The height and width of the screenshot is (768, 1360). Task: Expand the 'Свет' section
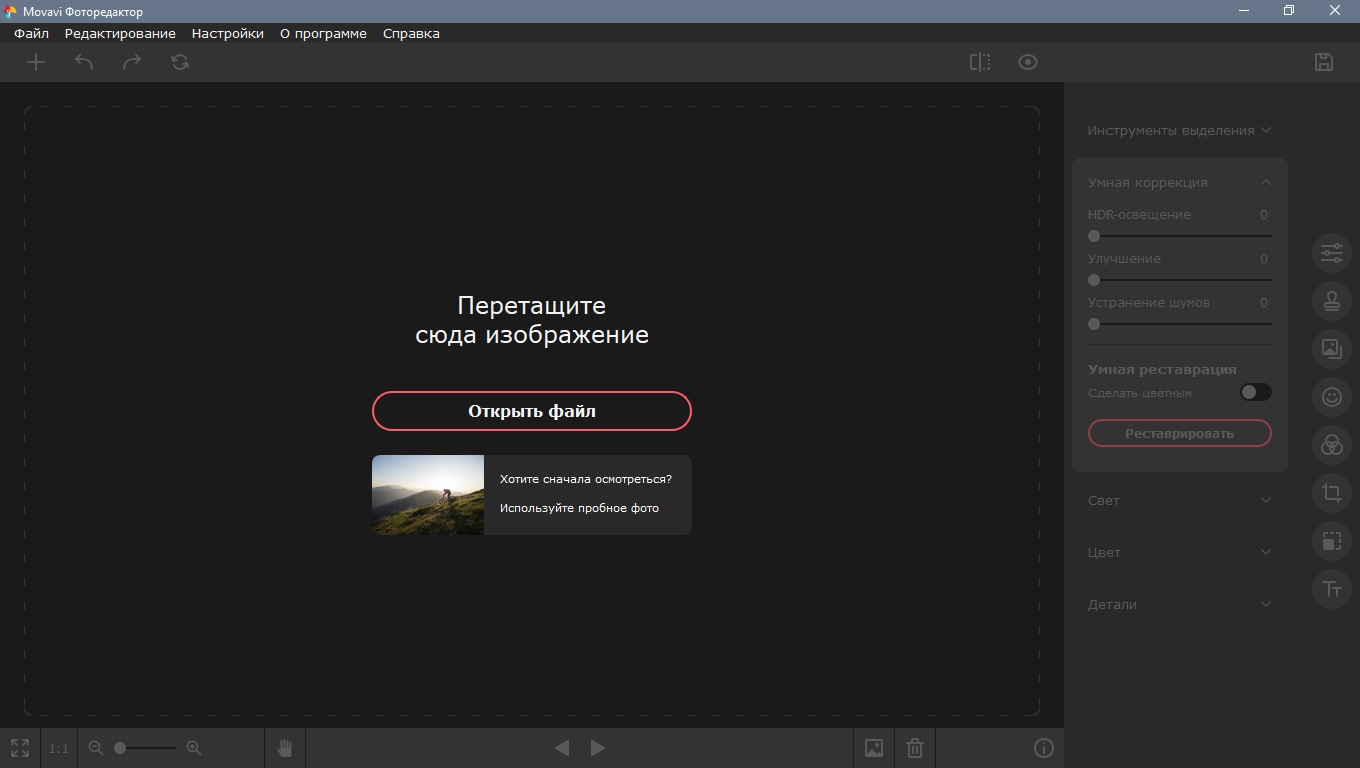[x=1179, y=500]
